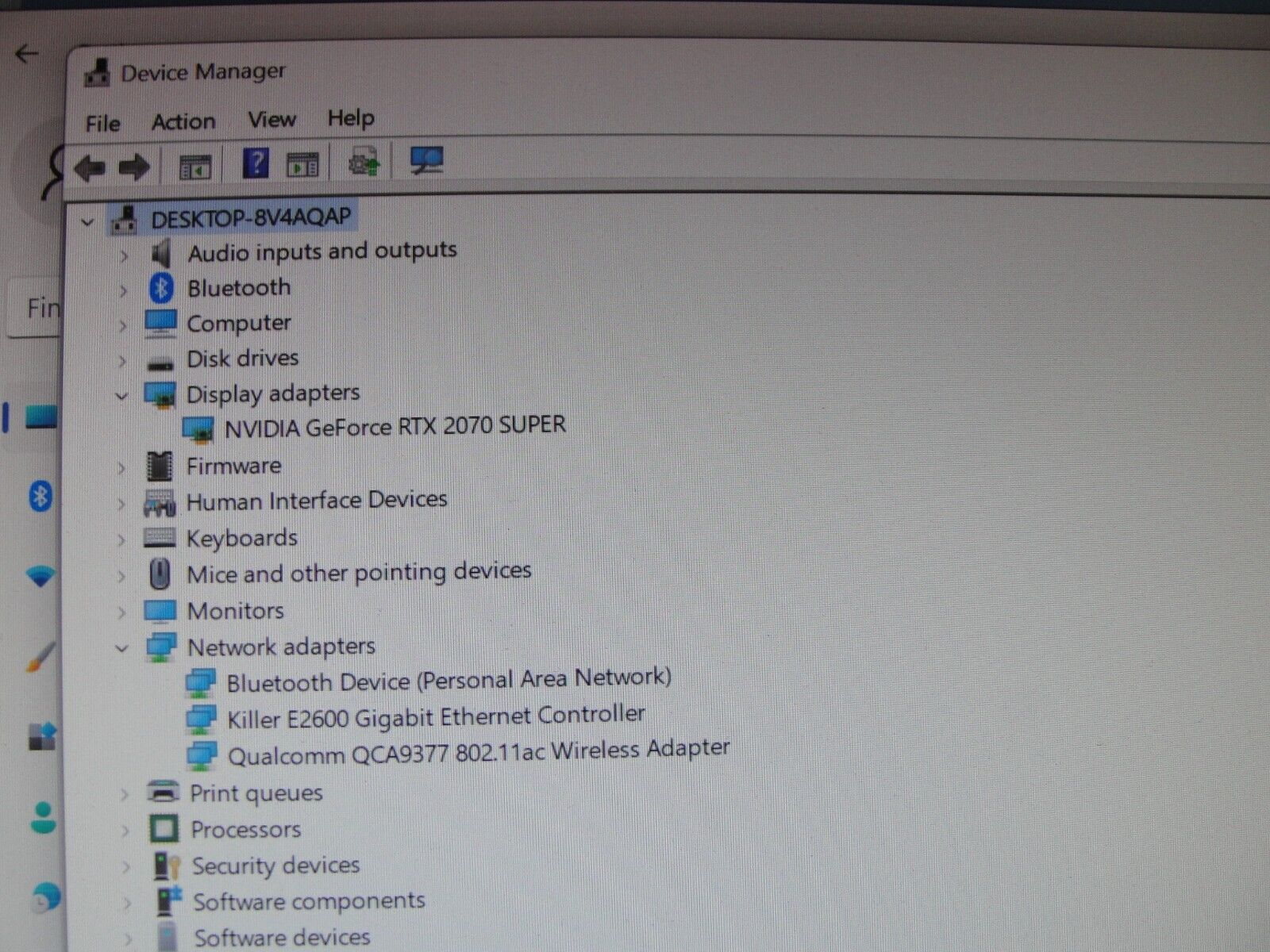Select Qualcomm QCA9377 802.11ac Wireless Adapter

(x=479, y=752)
